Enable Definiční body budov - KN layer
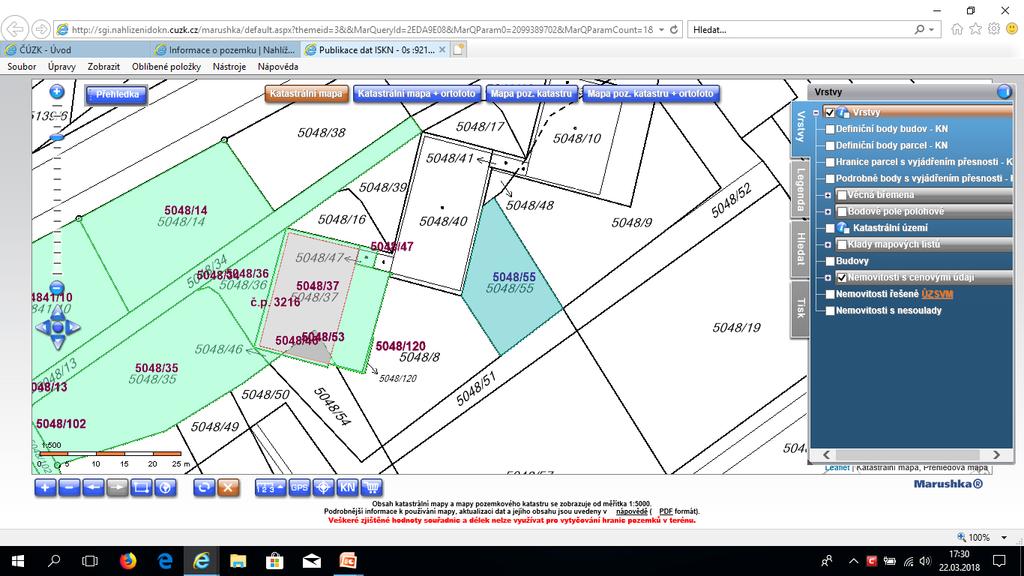Image resolution: width=1024 pixels, height=576 pixels. (830, 129)
